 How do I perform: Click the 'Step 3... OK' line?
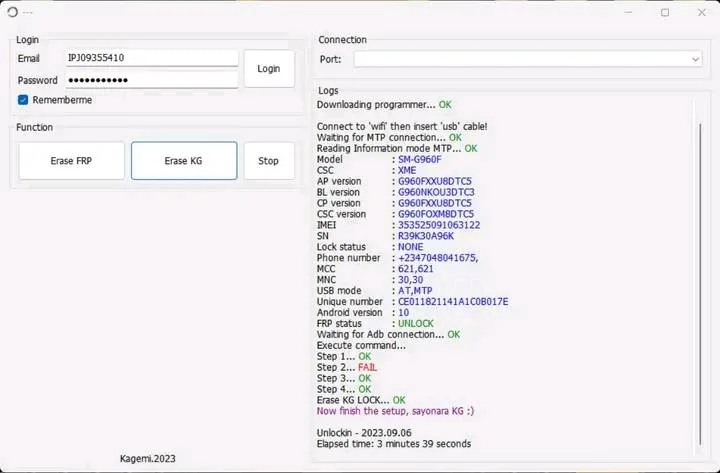[344, 378]
